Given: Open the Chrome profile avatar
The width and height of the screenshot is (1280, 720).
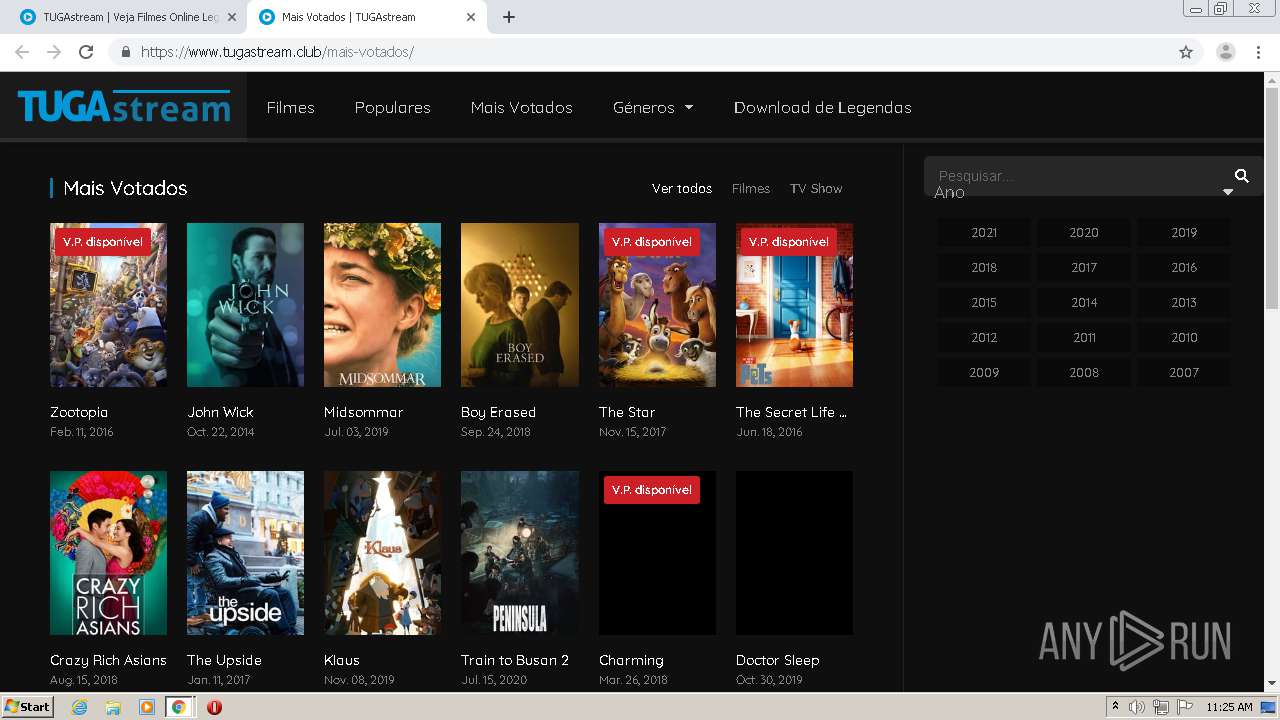Looking at the screenshot, I should [1226, 52].
